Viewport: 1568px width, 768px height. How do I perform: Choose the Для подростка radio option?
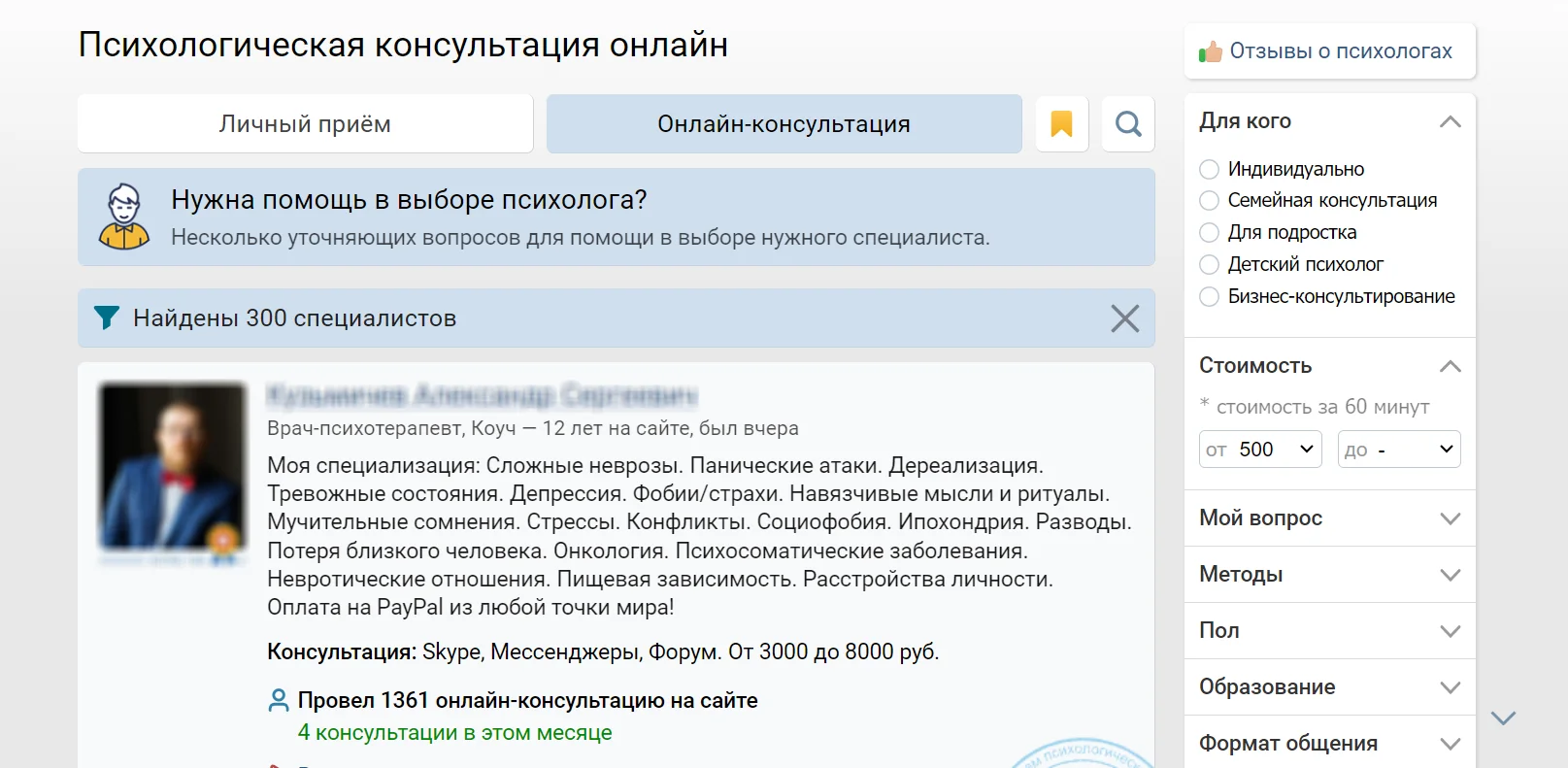[1210, 233]
